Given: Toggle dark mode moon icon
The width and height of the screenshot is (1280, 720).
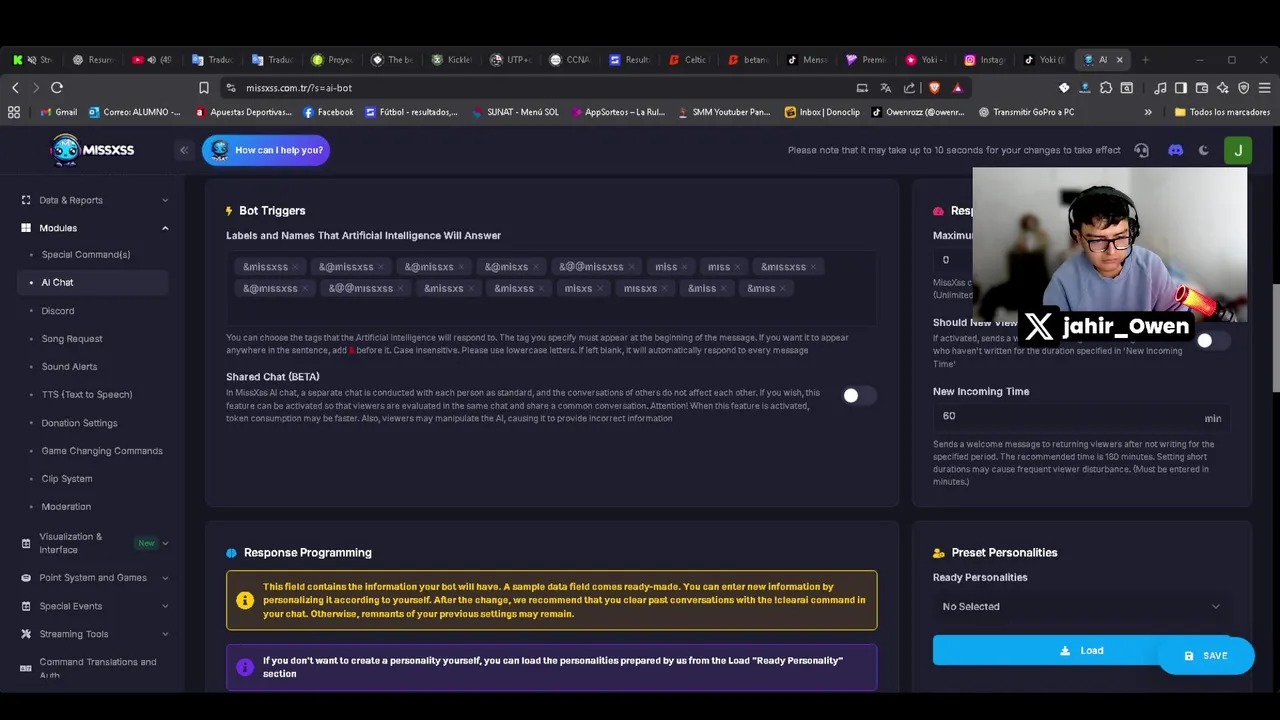Looking at the screenshot, I should coord(1204,150).
